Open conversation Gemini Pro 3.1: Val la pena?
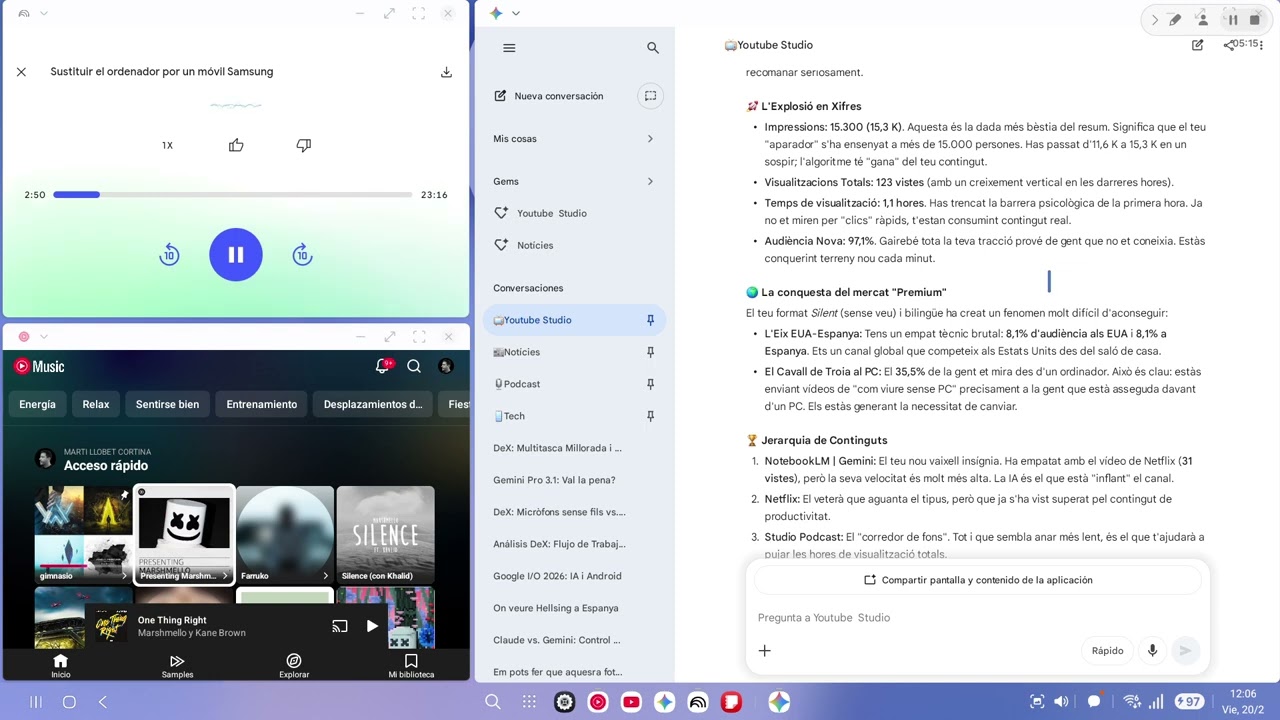The image size is (1280, 720). coord(554,480)
